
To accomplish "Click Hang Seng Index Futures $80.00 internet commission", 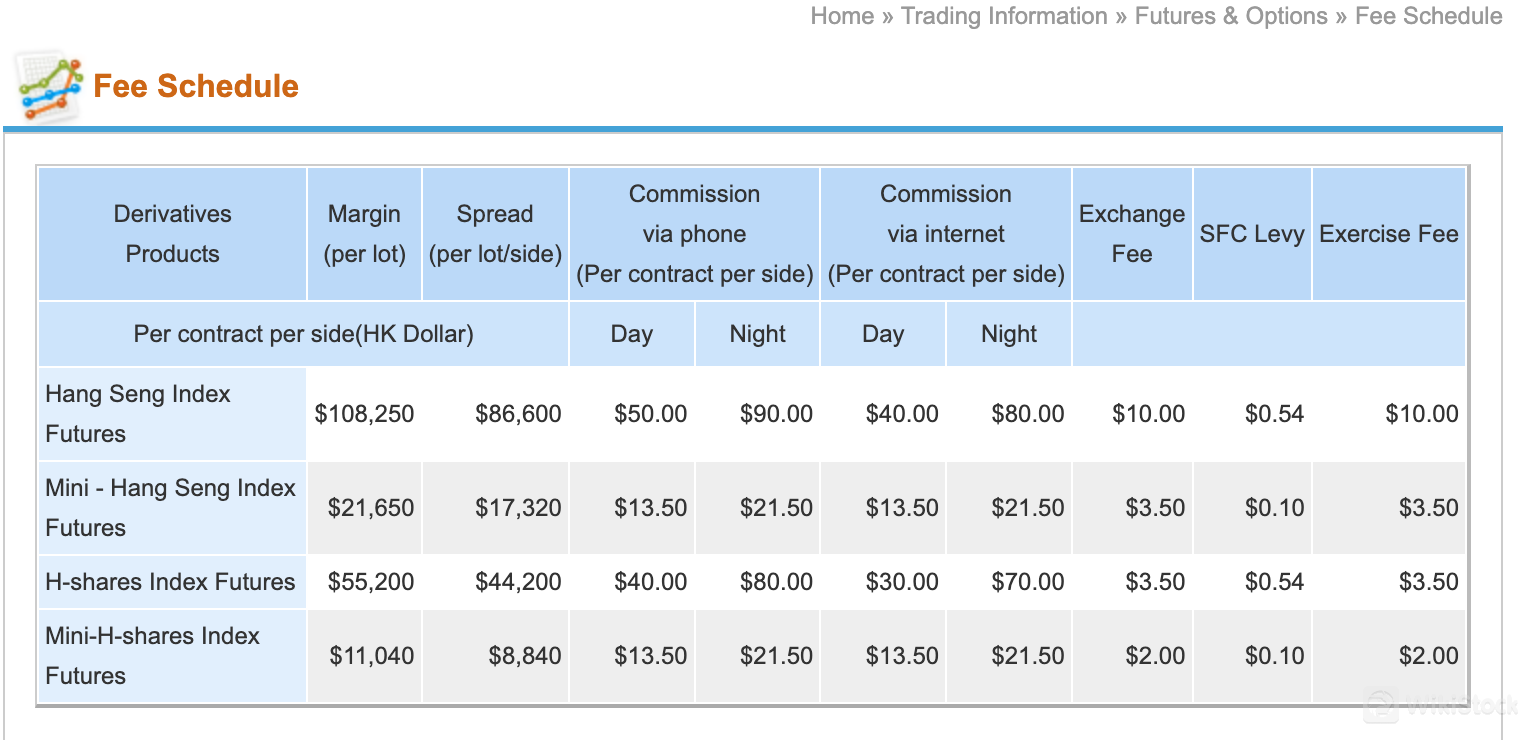I will [x=1028, y=414].
